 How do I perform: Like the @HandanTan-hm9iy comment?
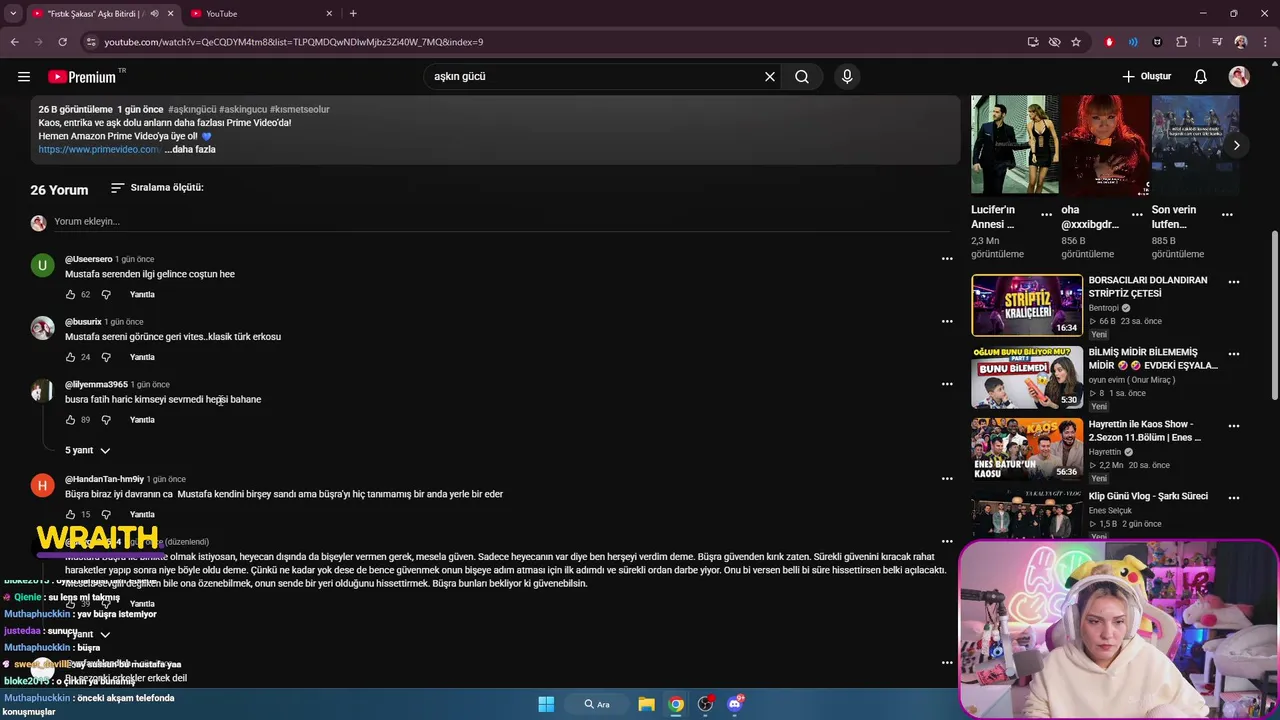pyautogui.click(x=70, y=514)
